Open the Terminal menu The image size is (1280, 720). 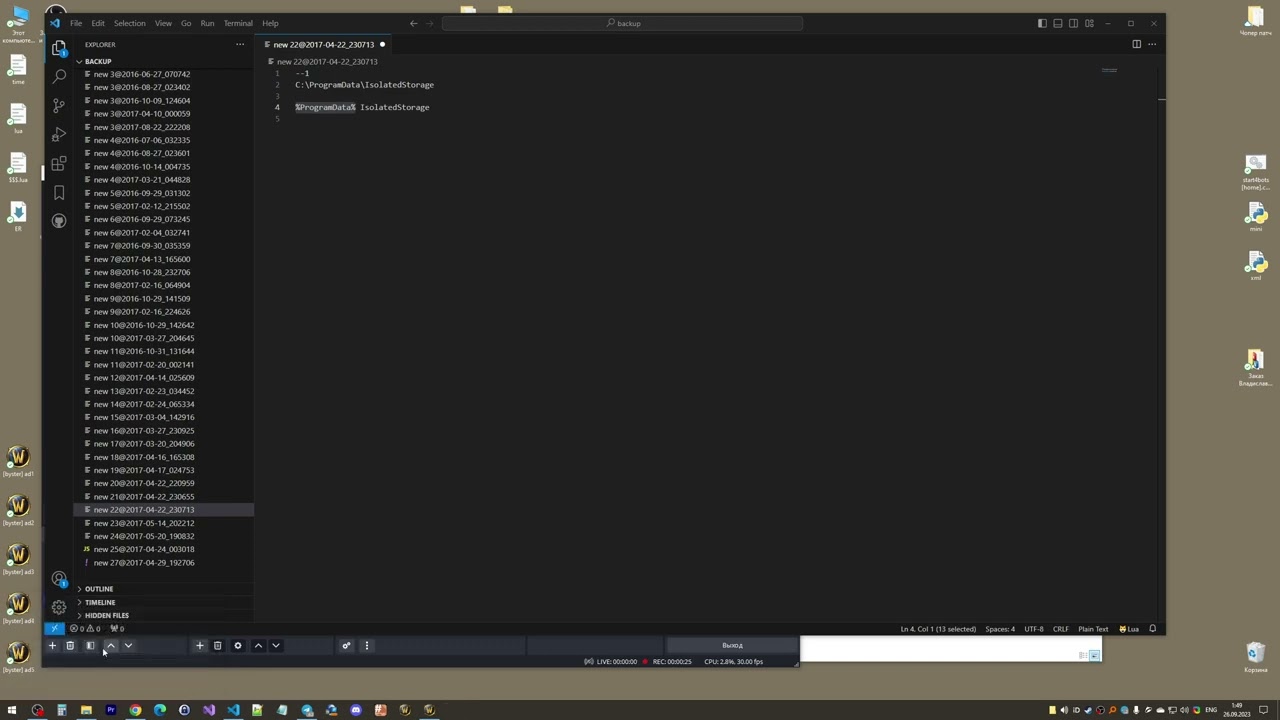click(238, 23)
